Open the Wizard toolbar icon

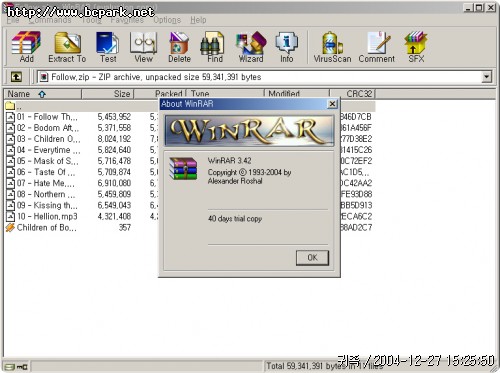(251, 43)
